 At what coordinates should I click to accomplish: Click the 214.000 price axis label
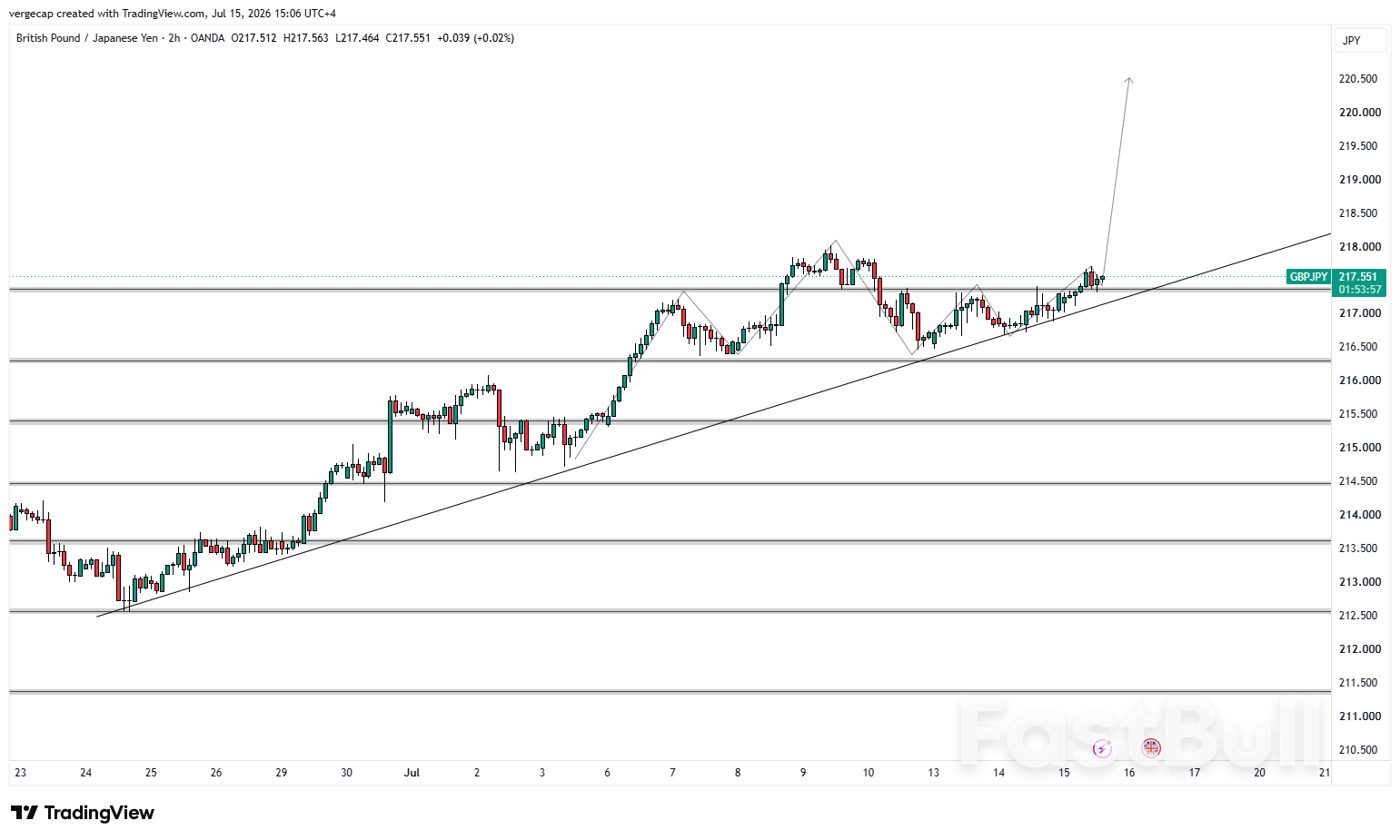click(x=1360, y=515)
